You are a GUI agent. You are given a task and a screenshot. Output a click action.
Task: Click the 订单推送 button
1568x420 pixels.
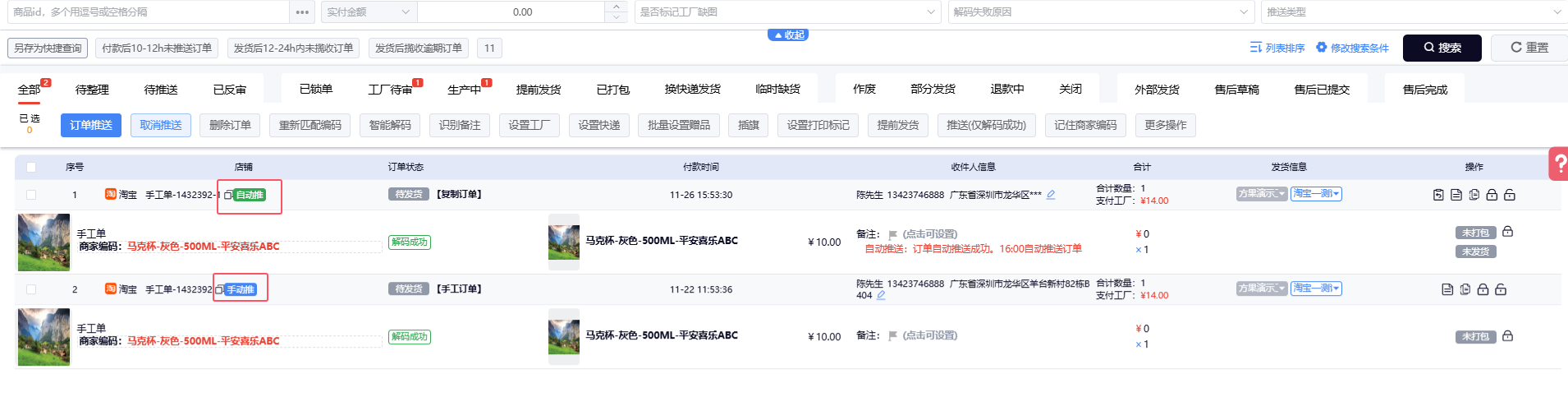(x=91, y=125)
